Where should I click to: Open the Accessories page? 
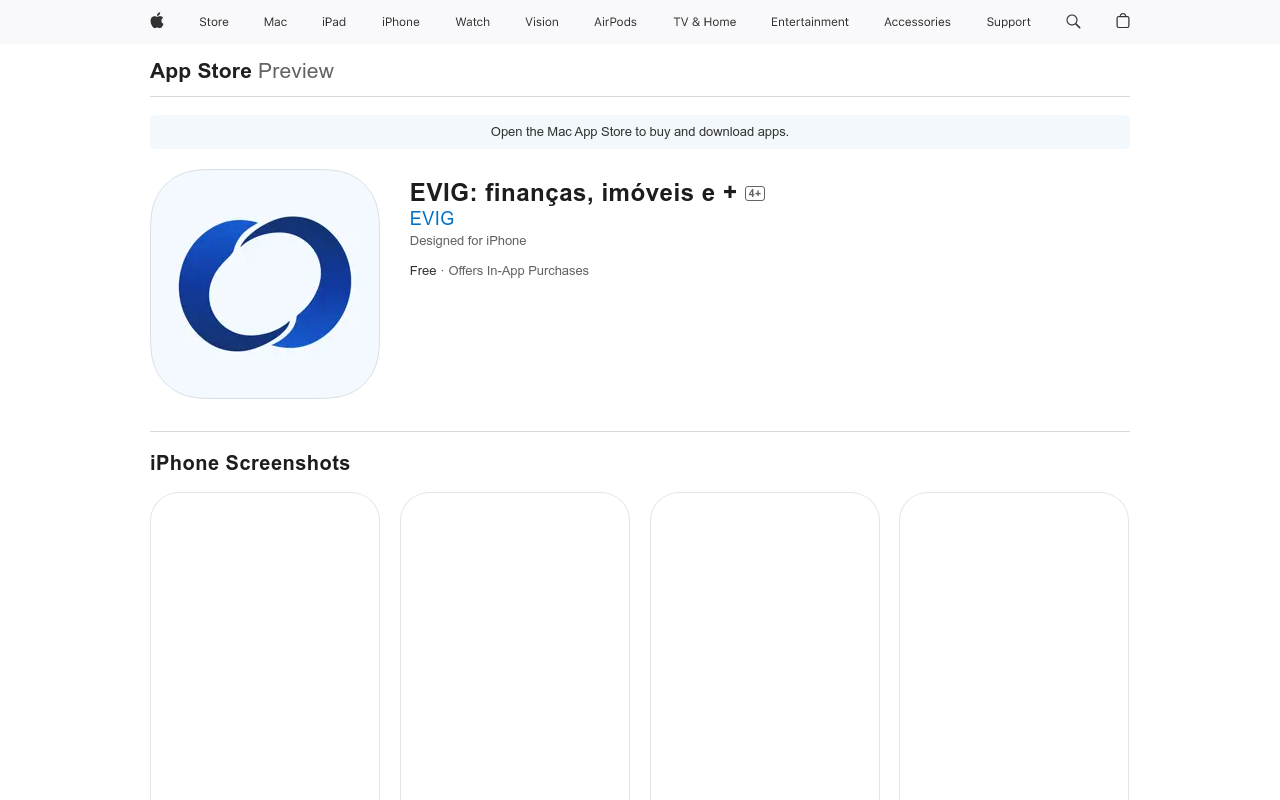pyautogui.click(x=915, y=21)
